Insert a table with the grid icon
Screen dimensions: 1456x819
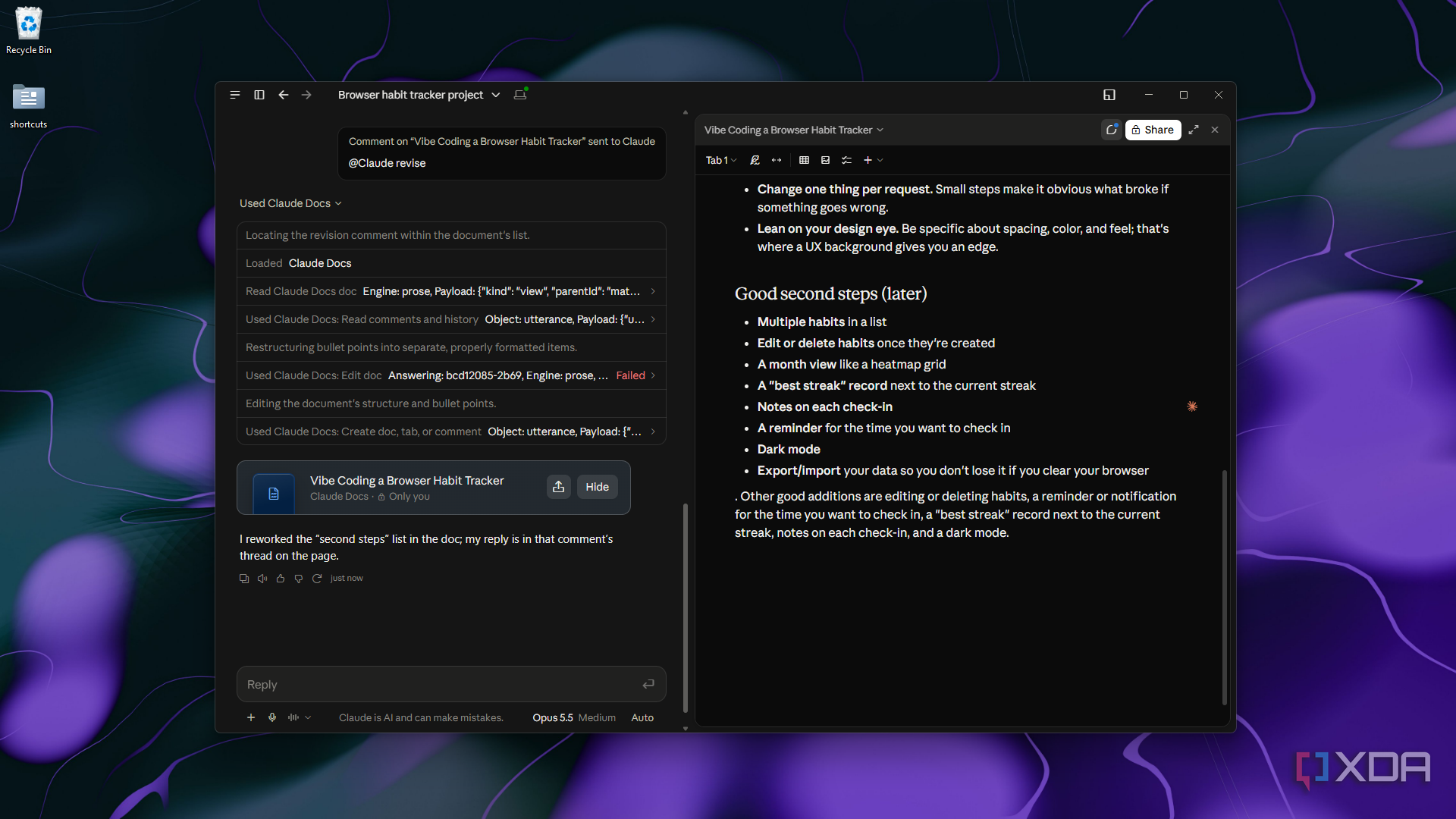(x=804, y=160)
